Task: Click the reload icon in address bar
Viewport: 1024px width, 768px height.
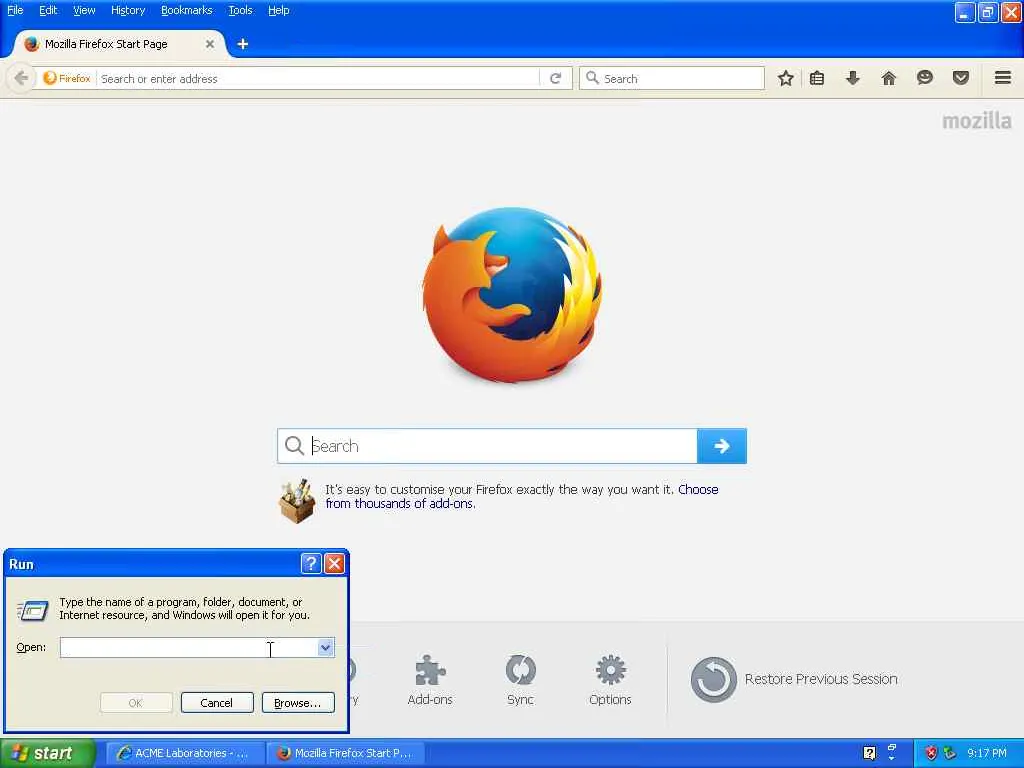Action: (556, 78)
